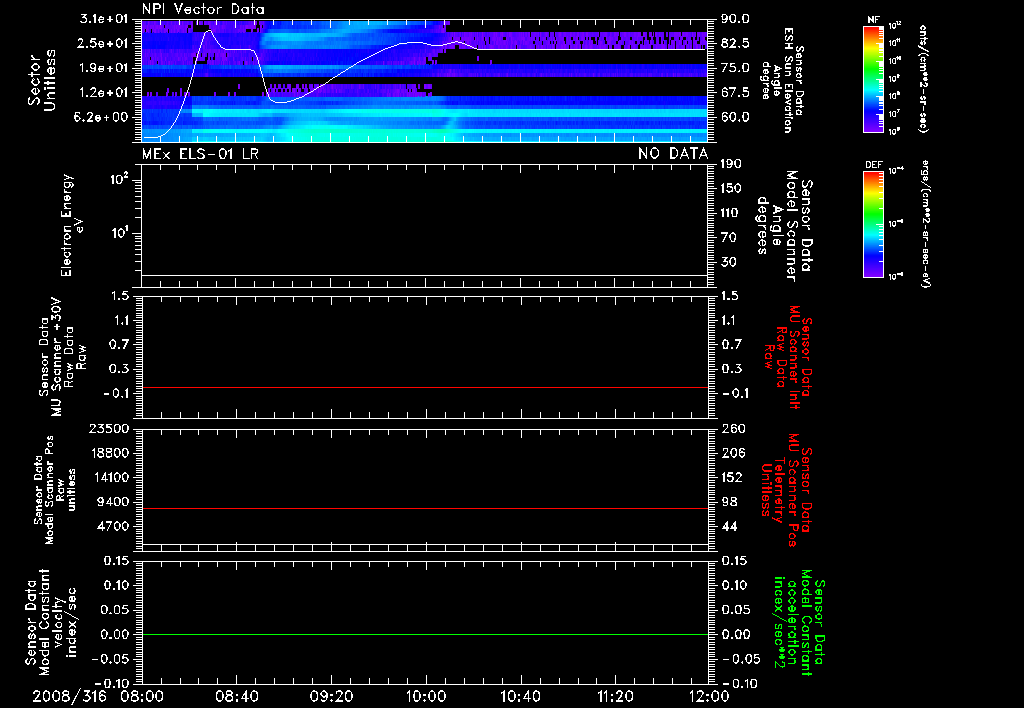1024x708 pixels.
Task: Click the 12:00 time tick label
Action: pyautogui.click(x=709, y=696)
